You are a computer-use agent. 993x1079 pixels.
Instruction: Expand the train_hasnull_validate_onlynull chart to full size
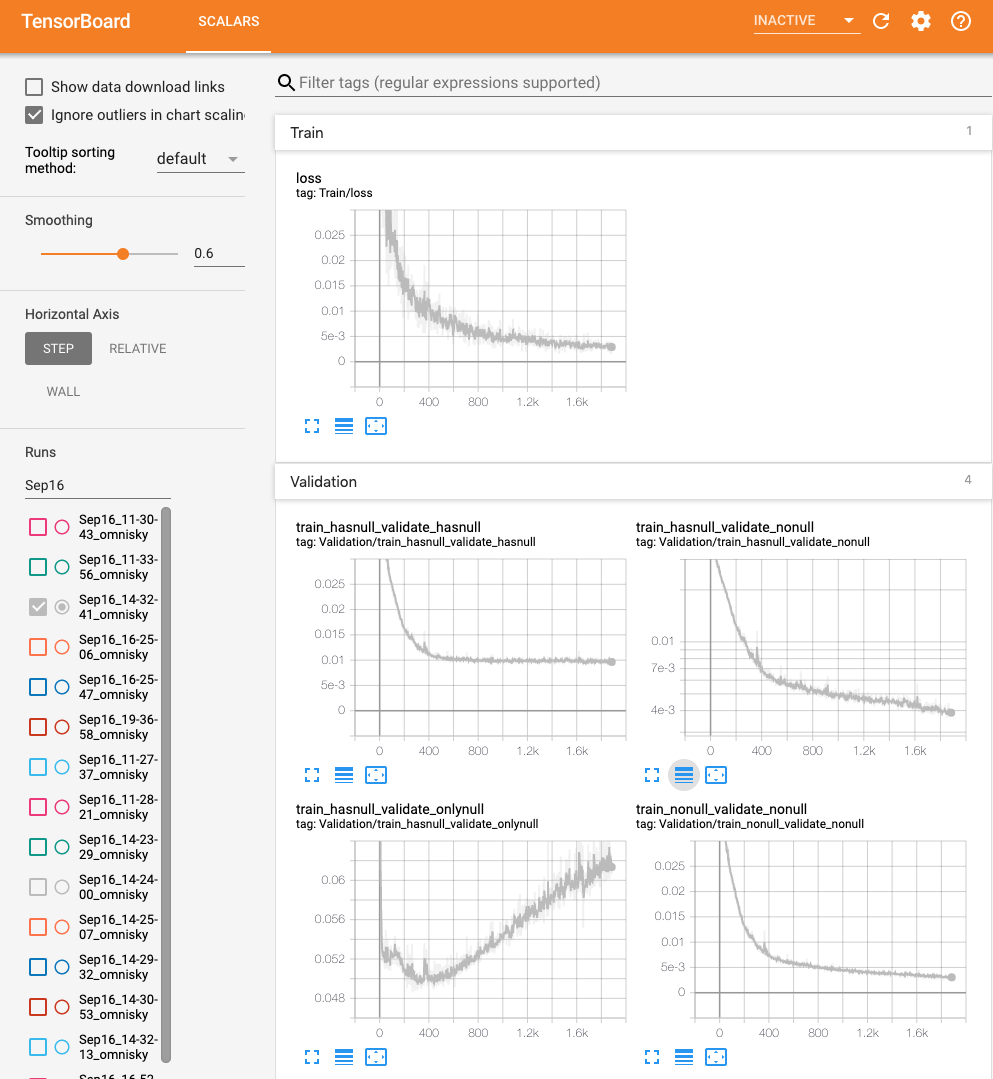coord(312,1057)
